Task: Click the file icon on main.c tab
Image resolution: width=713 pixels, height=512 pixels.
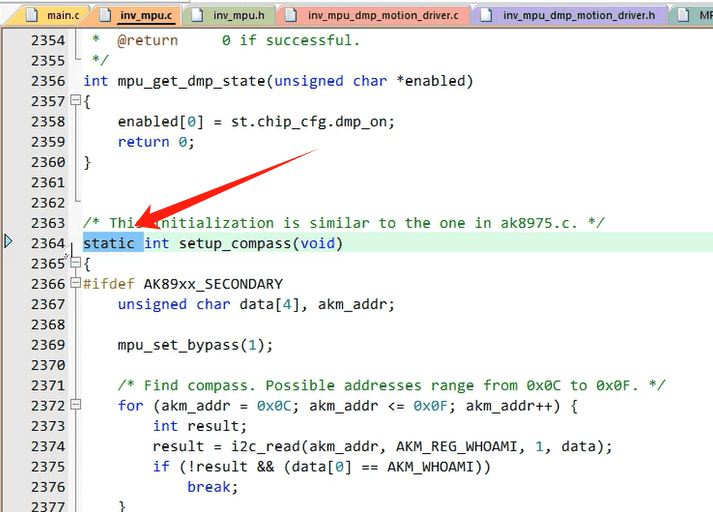Action: pos(31,15)
